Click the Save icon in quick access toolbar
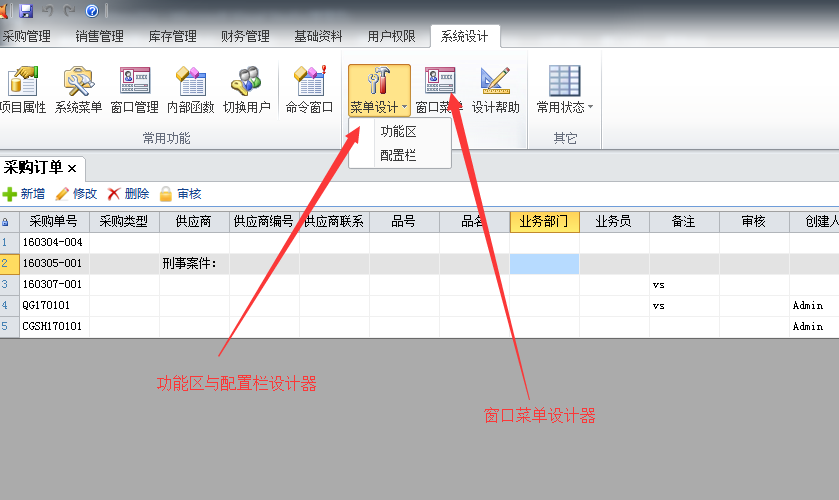839x500 pixels. pos(26,10)
